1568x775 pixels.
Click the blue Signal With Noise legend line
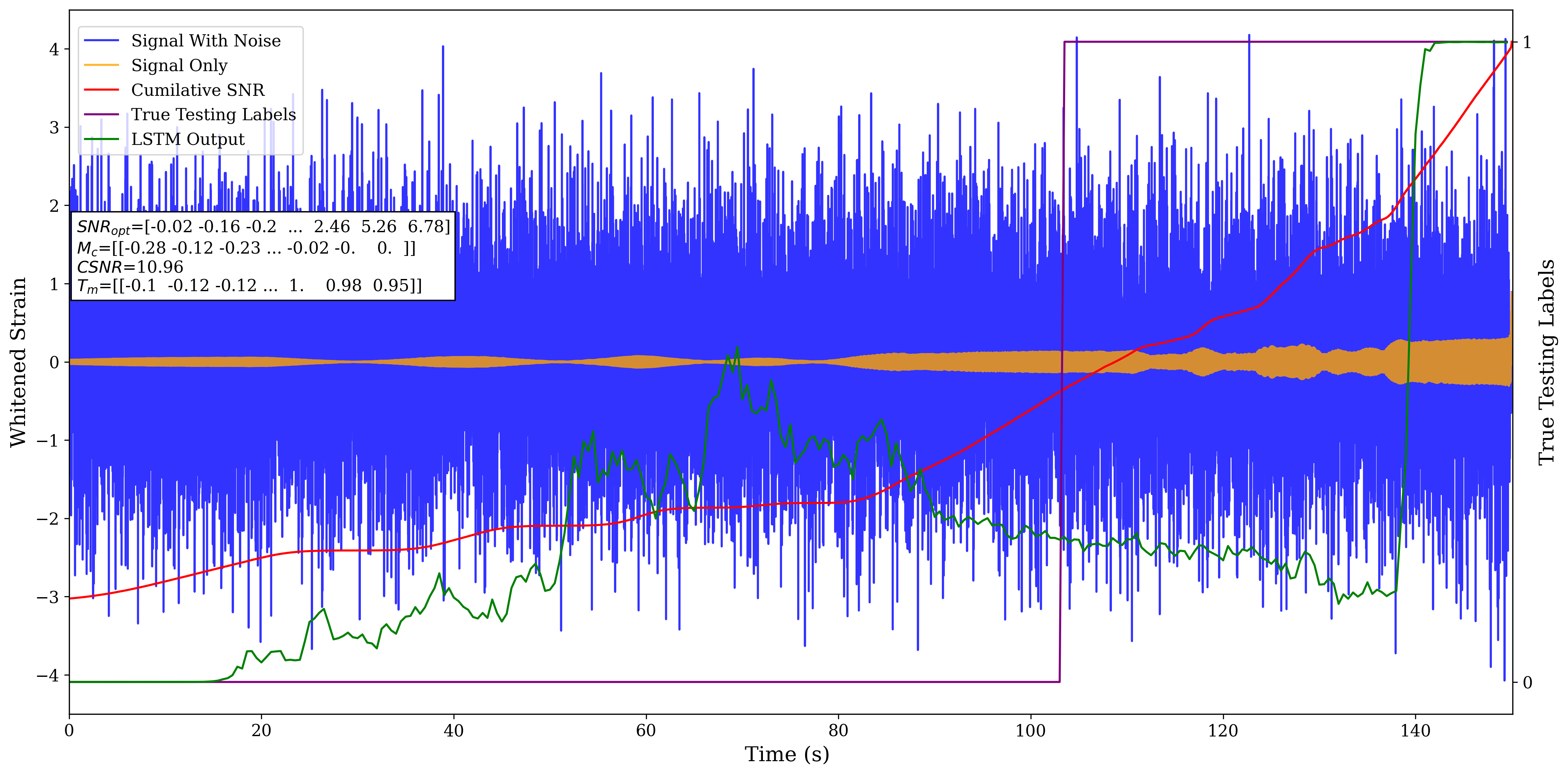[x=101, y=41]
